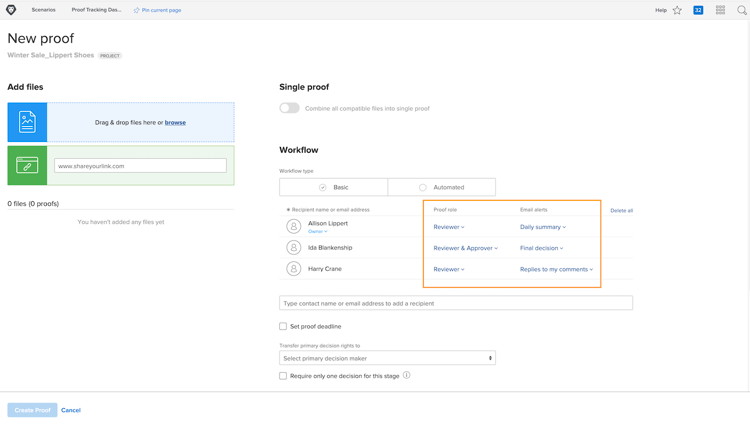Click the search magnifier icon

[742, 10]
